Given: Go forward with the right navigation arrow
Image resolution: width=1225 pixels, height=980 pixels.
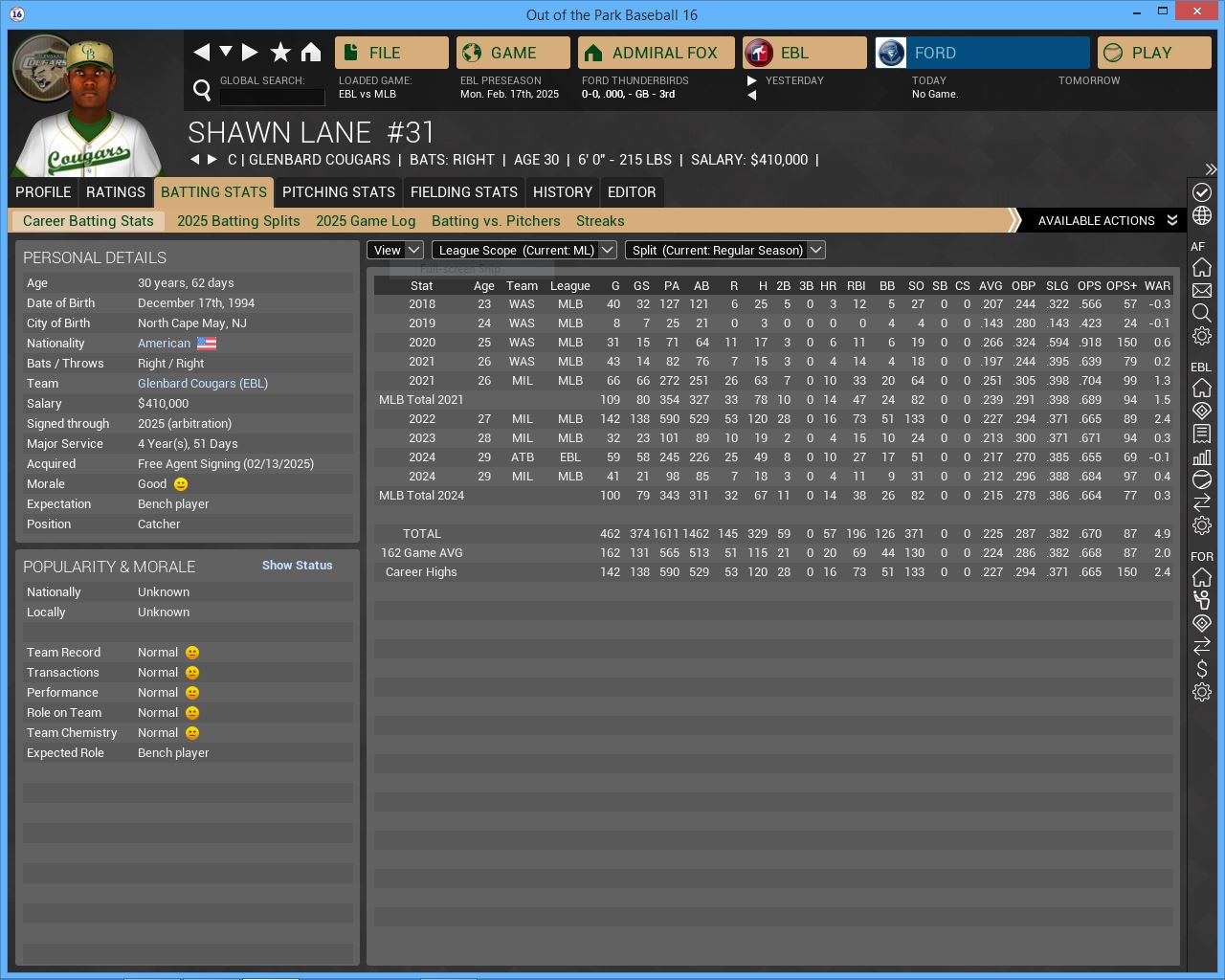Looking at the screenshot, I should point(250,52).
